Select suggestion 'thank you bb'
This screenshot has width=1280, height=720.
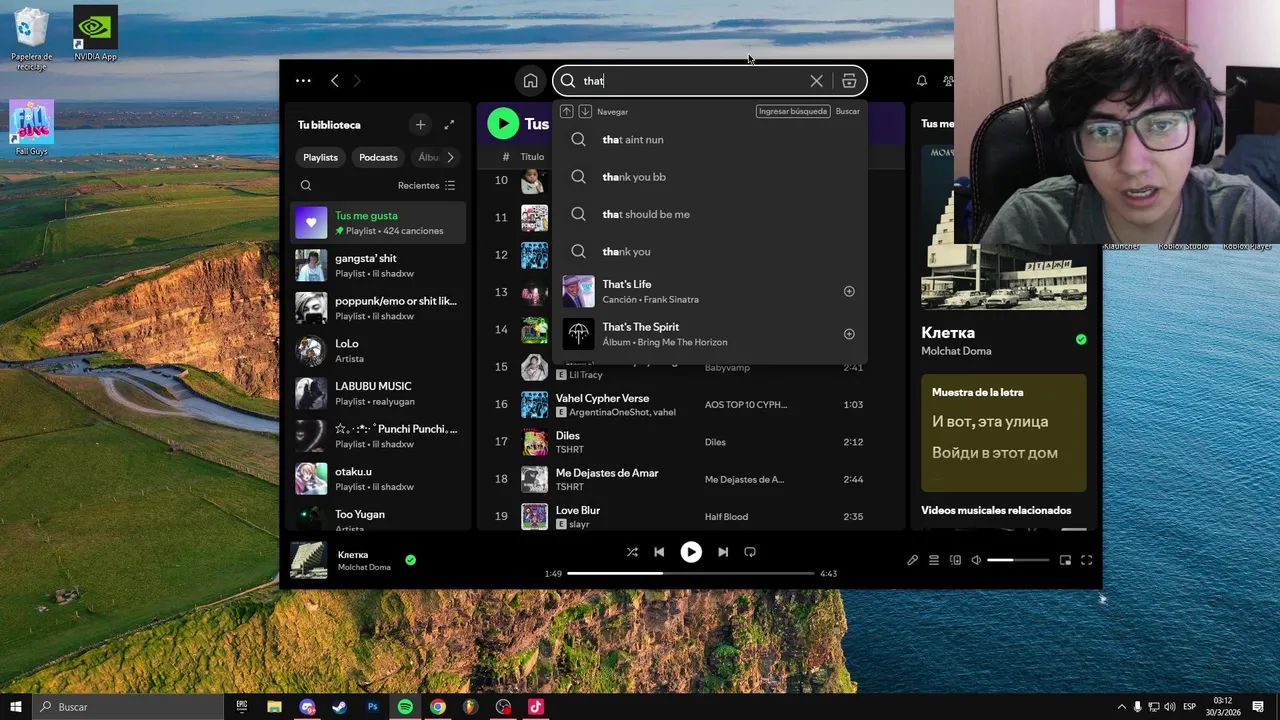710,177
